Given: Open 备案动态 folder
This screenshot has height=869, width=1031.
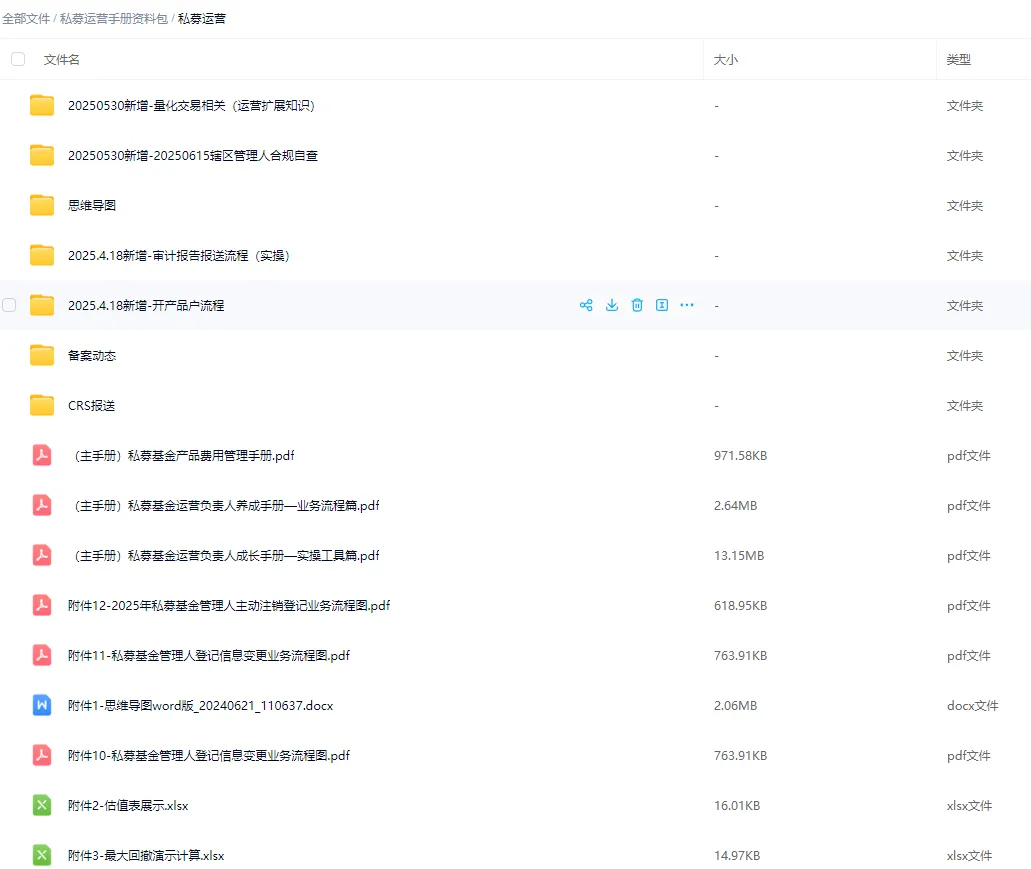Looking at the screenshot, I should tap(92, 355).
